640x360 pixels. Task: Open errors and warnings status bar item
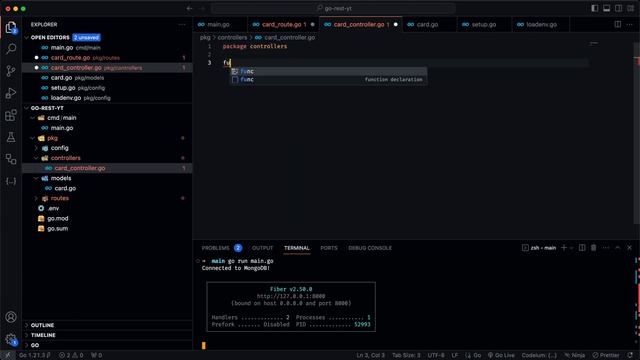click(x=71, y=355)
